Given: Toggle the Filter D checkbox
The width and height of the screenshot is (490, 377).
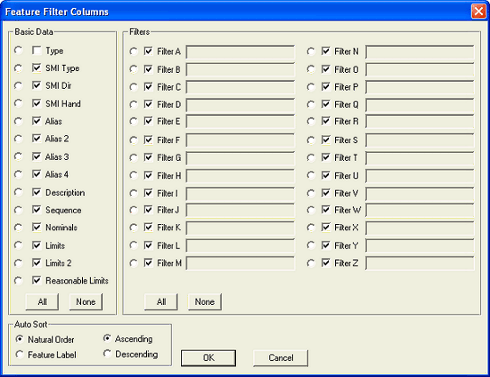Looking at the screenshot, I should click(148, 104).
